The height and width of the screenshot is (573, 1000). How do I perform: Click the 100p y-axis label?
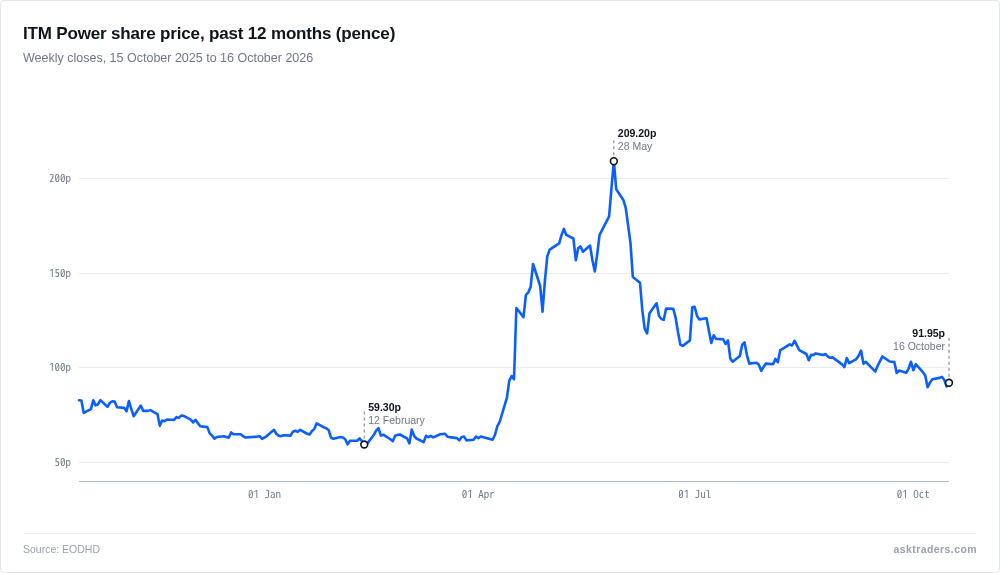pos(60,368)
